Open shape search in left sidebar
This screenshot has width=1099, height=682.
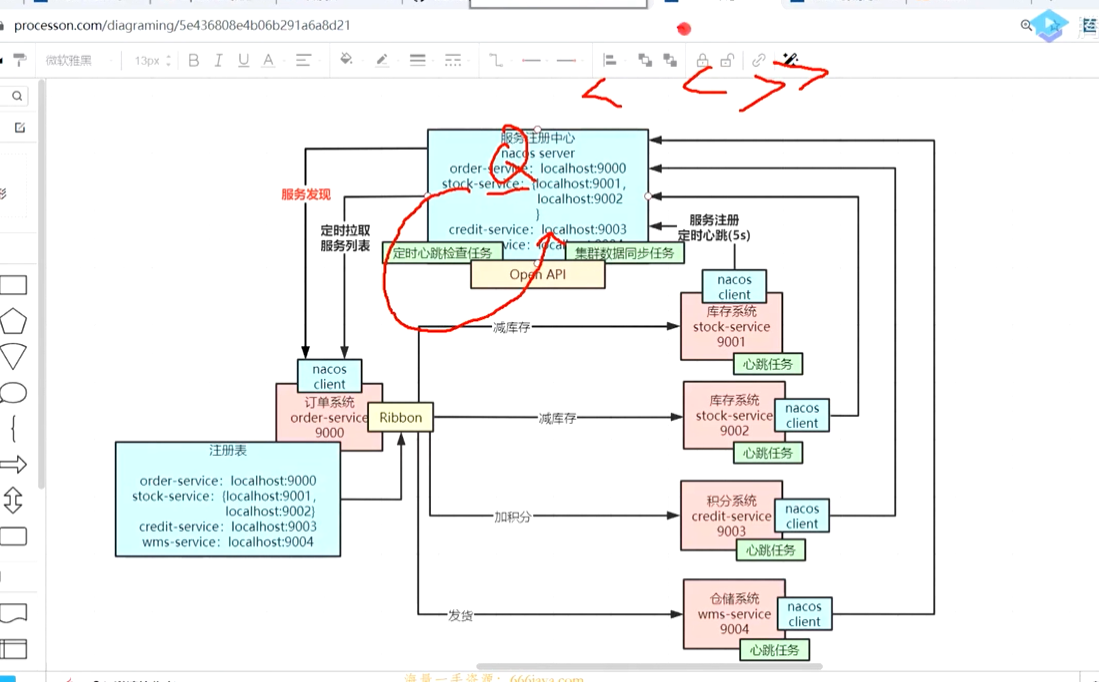17,96
